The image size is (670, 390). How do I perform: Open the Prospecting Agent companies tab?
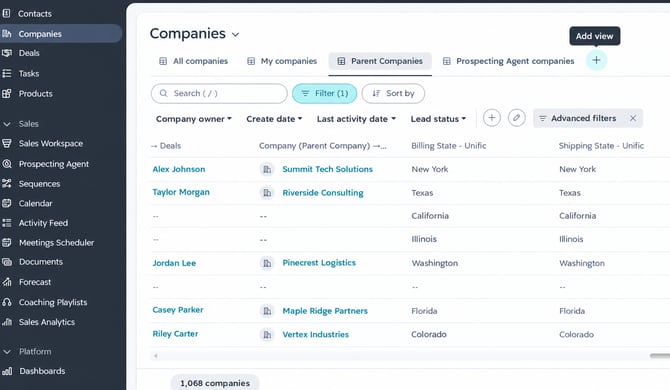tap(508, 61)
